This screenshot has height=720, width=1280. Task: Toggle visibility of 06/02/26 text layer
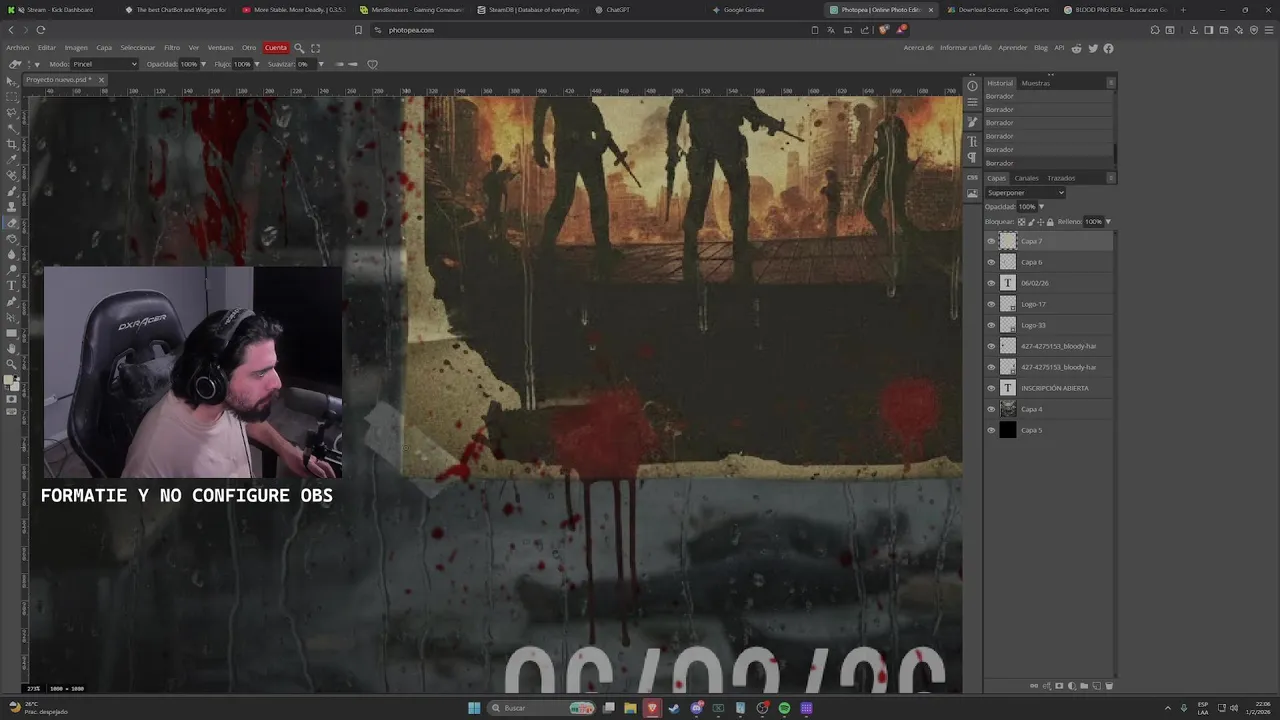click(x=991, y=283)
